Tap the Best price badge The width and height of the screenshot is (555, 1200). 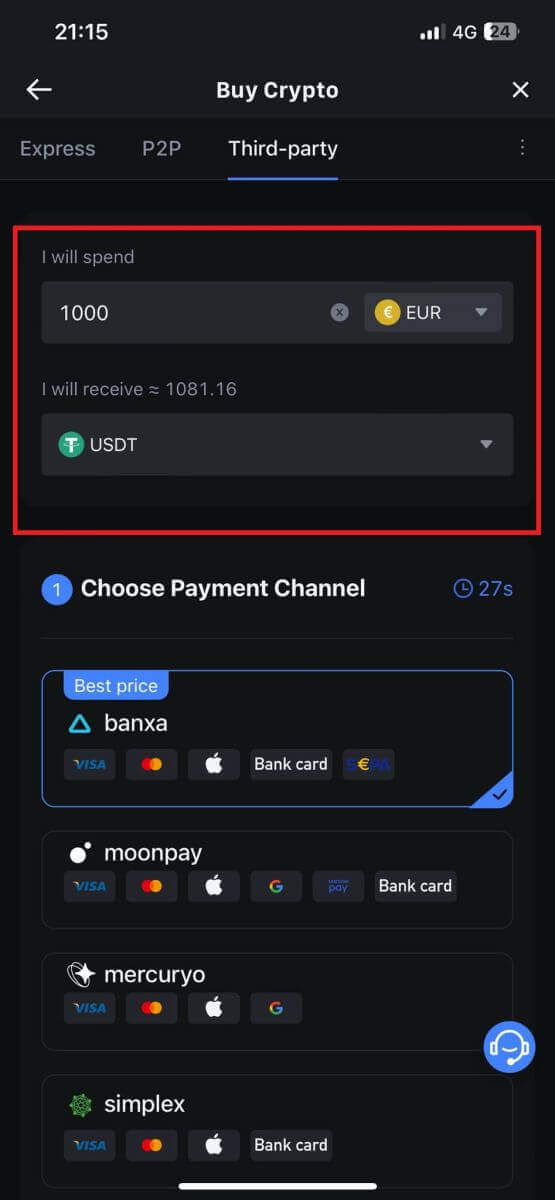point(116,686)
